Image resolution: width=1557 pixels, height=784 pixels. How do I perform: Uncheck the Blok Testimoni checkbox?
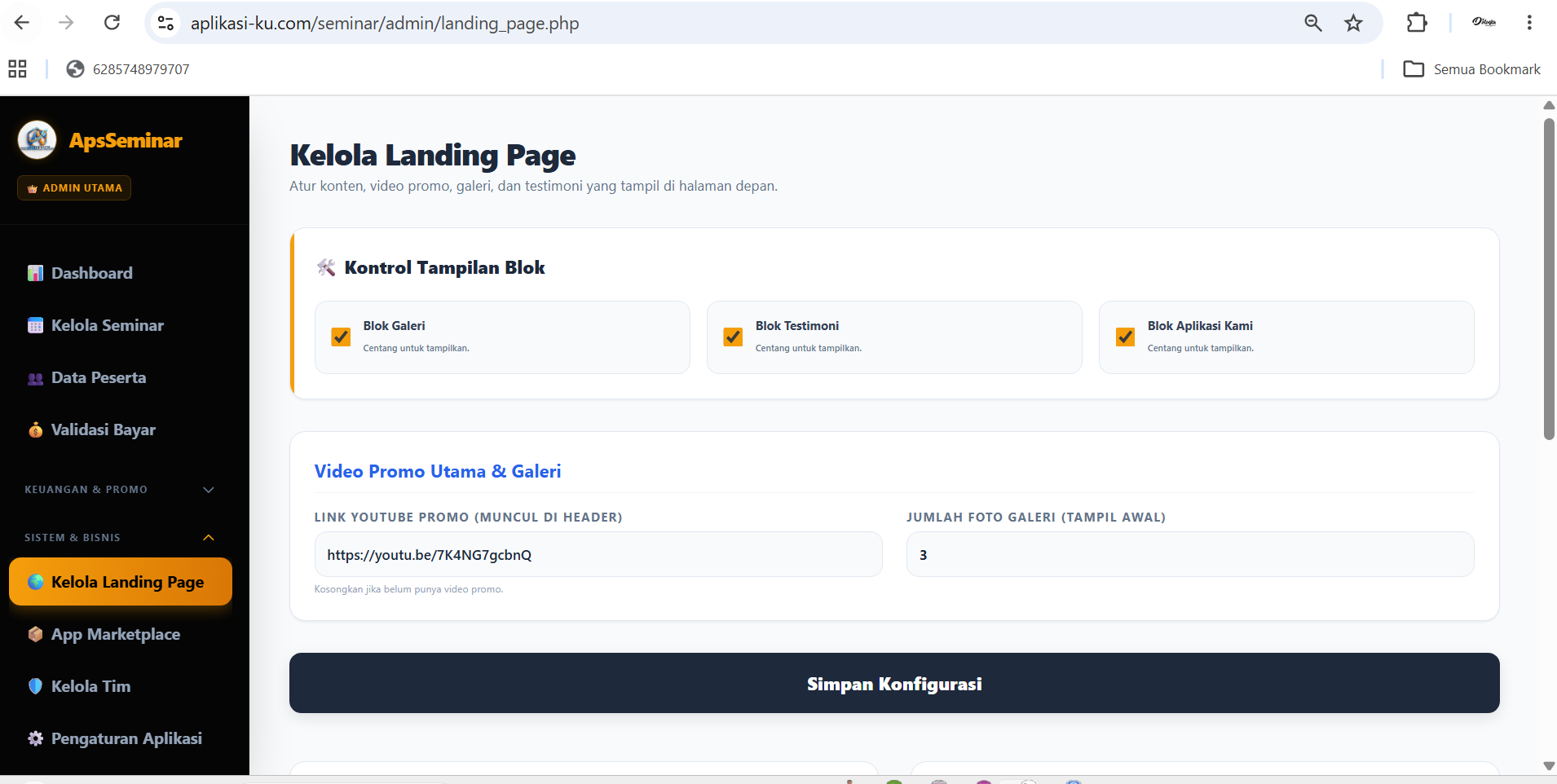[x=733, y=337]
